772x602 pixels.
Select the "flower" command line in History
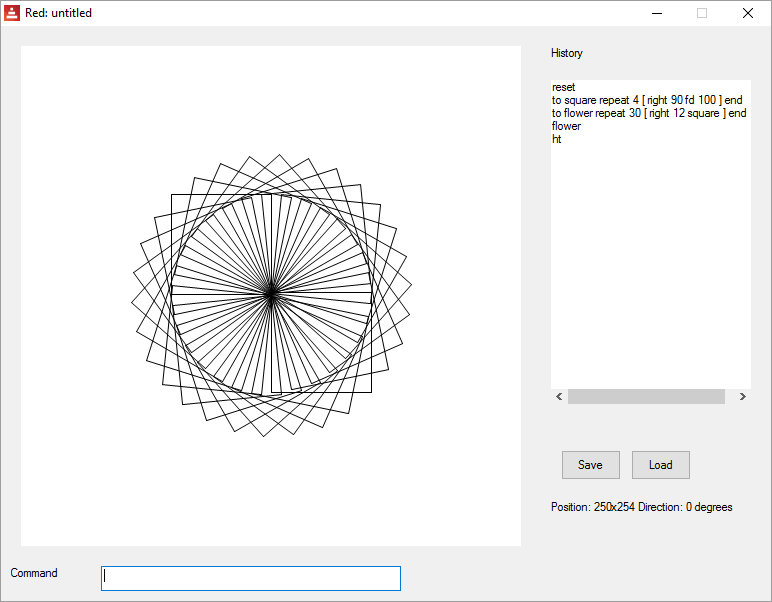[566, 127]
